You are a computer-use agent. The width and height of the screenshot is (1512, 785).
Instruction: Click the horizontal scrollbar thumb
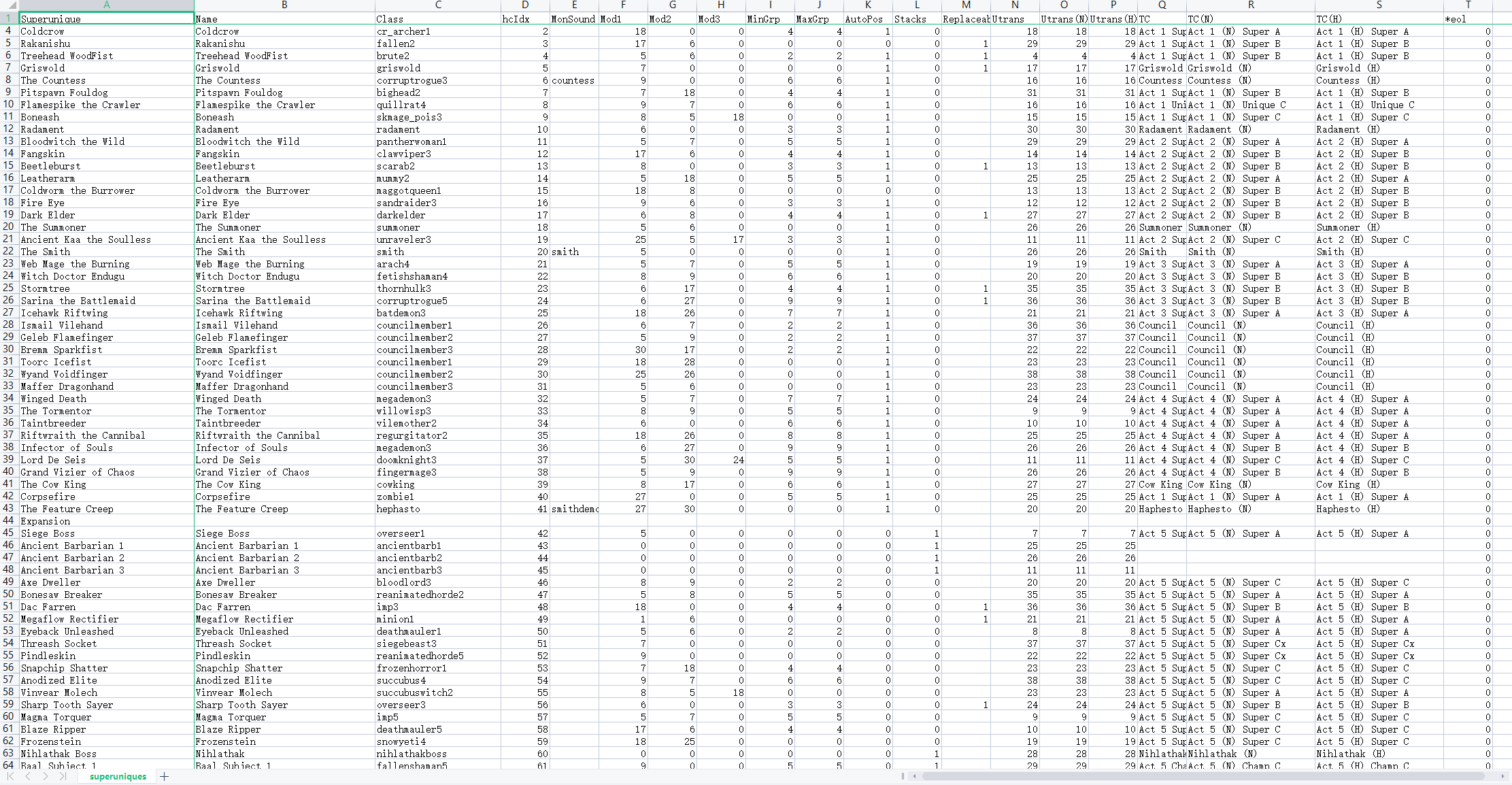click(x=1203, y=776)
